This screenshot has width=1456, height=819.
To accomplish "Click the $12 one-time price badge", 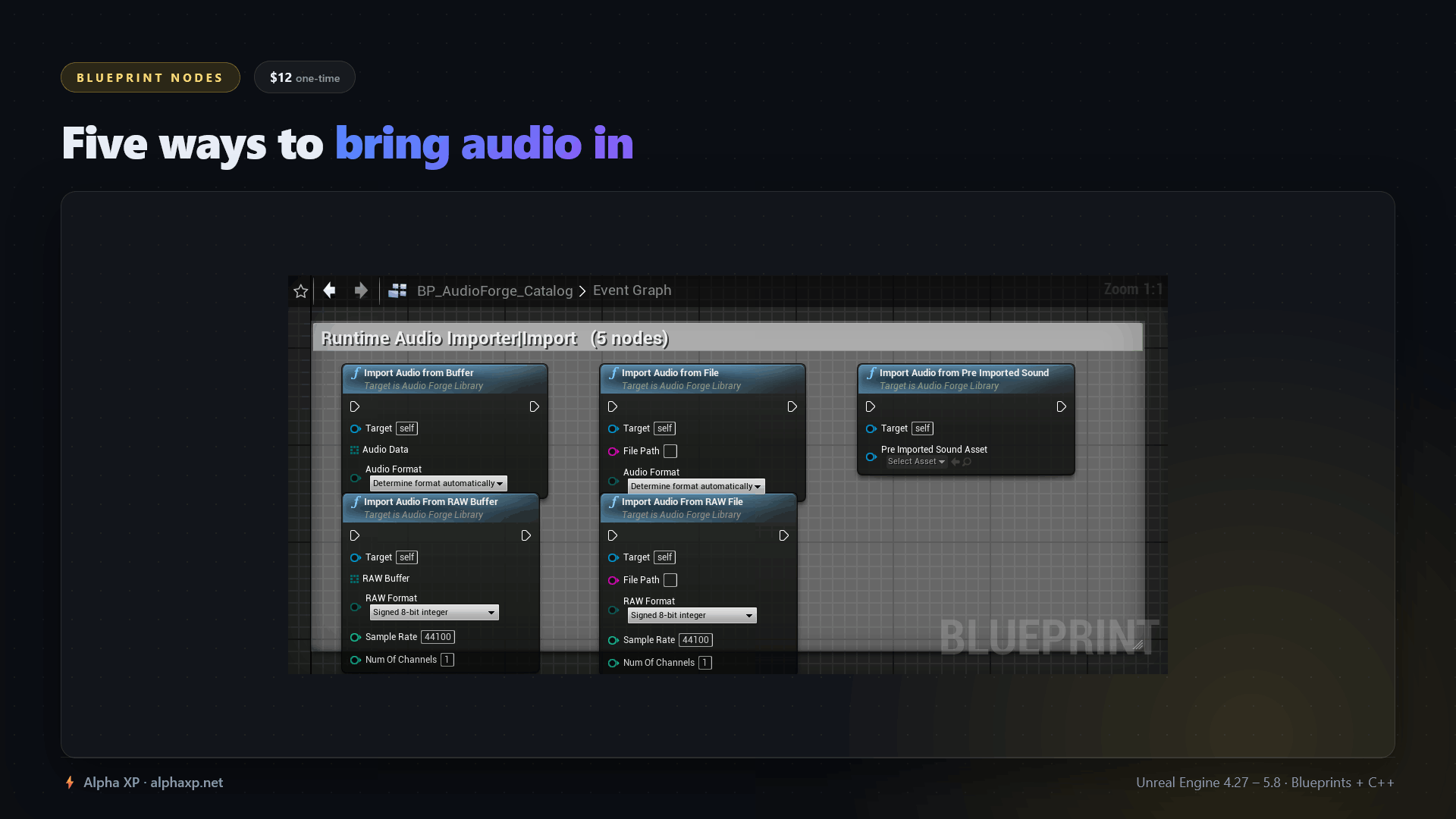I will click(305, 77).
